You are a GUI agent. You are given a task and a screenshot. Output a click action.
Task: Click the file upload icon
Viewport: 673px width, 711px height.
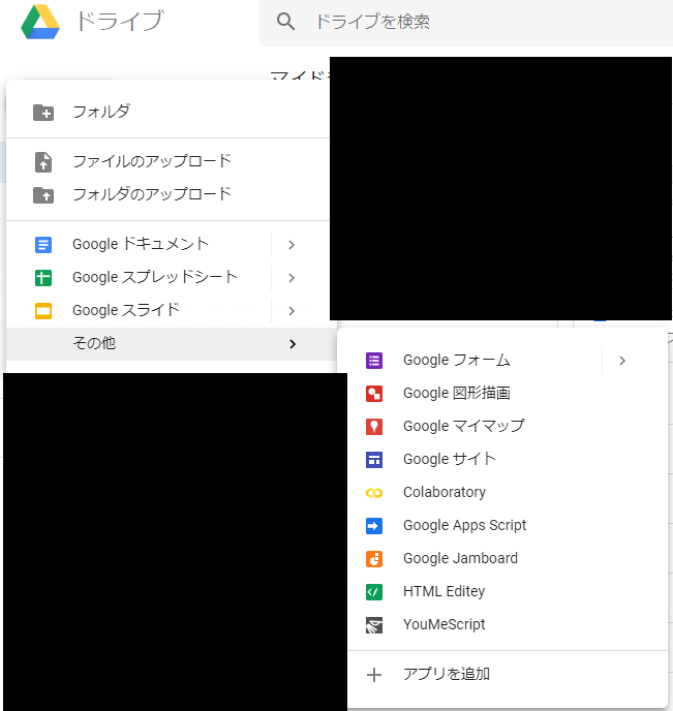[44, 162]
